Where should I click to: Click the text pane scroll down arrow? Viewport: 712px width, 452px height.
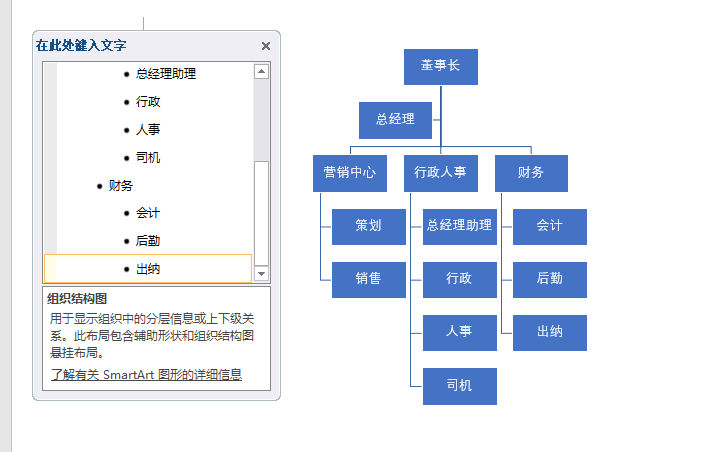[261, 273]
